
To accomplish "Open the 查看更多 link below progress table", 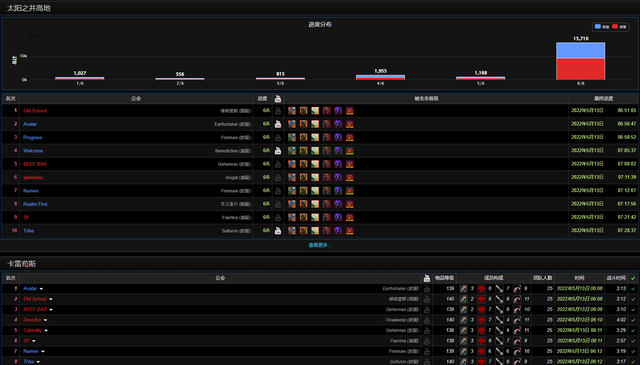I will pos(320,245).
